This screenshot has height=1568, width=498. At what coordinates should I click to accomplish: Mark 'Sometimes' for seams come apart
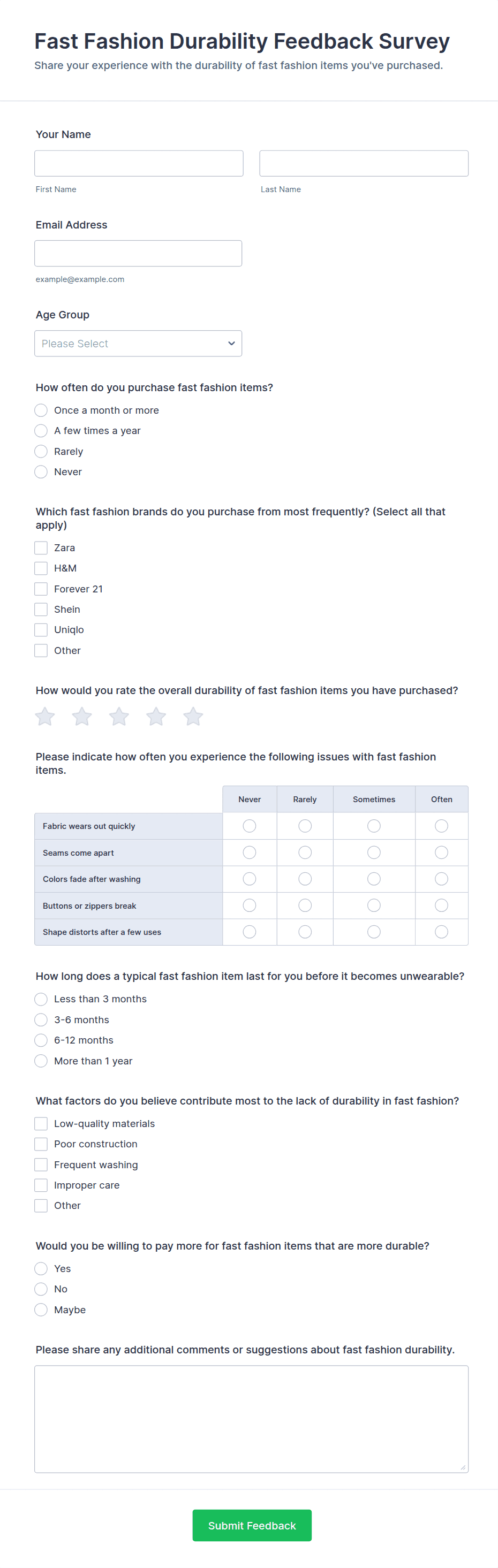(x=373, y=852)
